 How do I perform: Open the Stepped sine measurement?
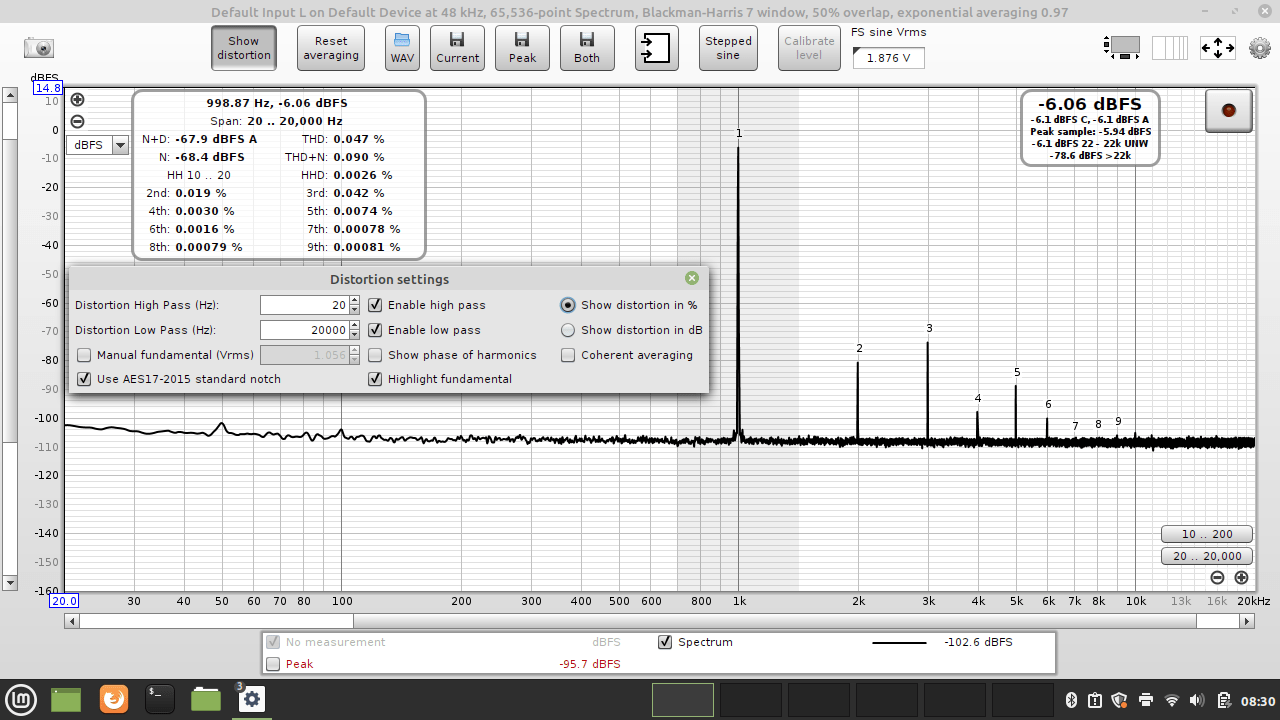point(728,48)
